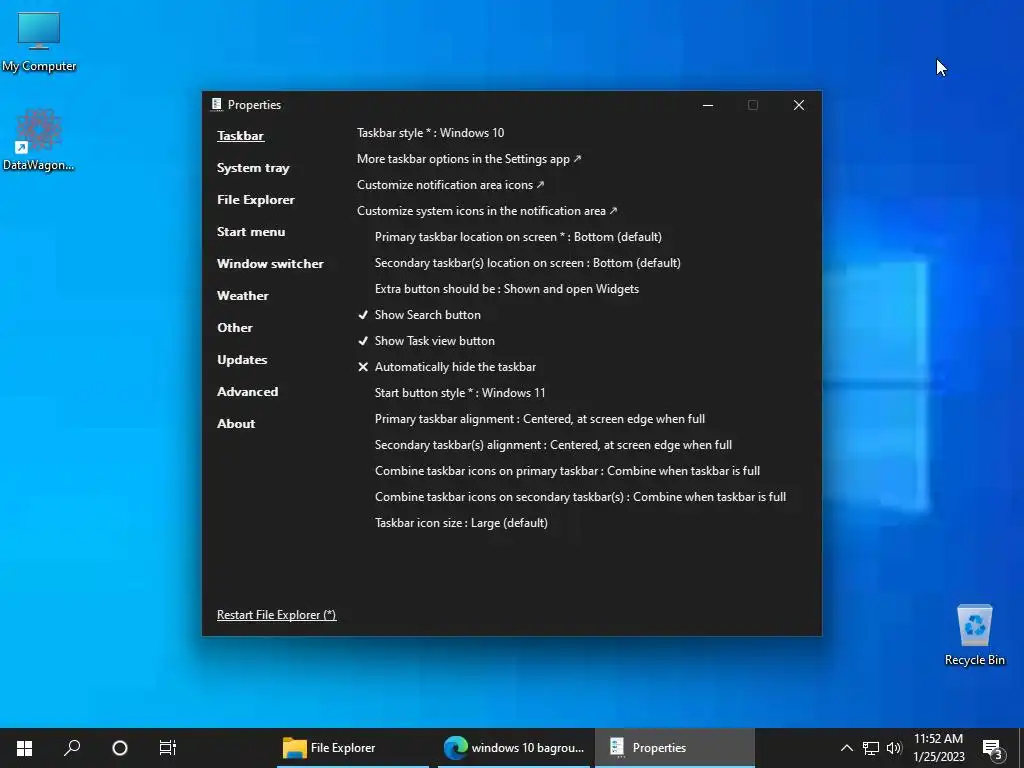The height and width of the screenshot is (768, 1024).
Task: Open taskbar Search magnifier icon
Action: click(72, 748)
